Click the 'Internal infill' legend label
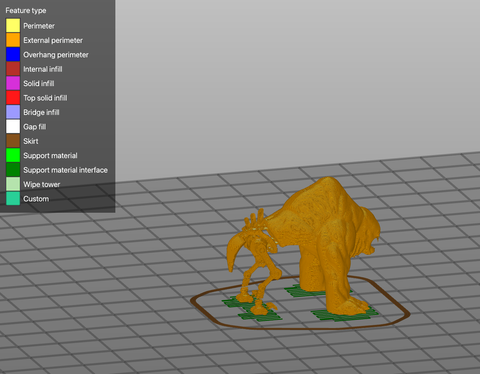Image resolution: width=480 pixels, height=374 pixels. click(43, 69)
